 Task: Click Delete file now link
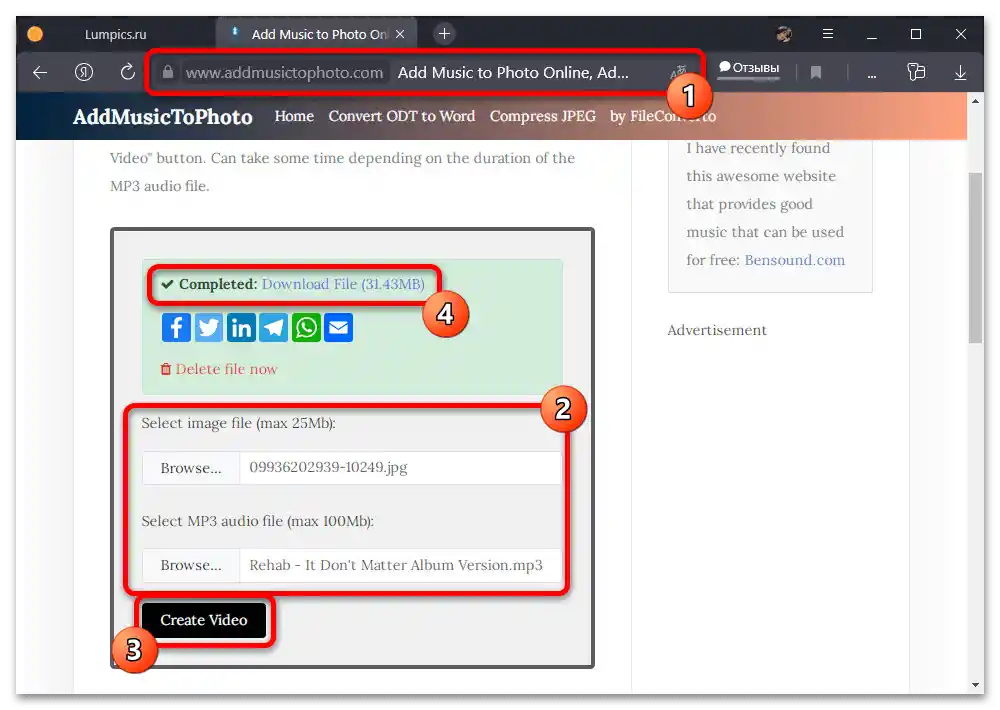[219, 369]
